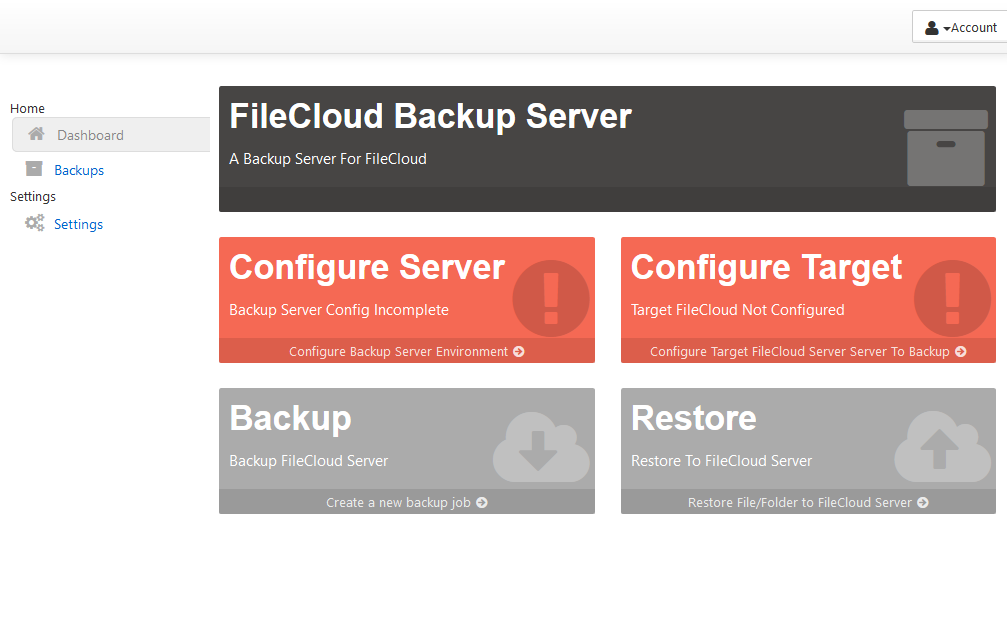Image resolution: width=1007 pixels, height=640 pixels.
Task: Click the cloud download icon on Backup
Action: (x=538, y=446)
